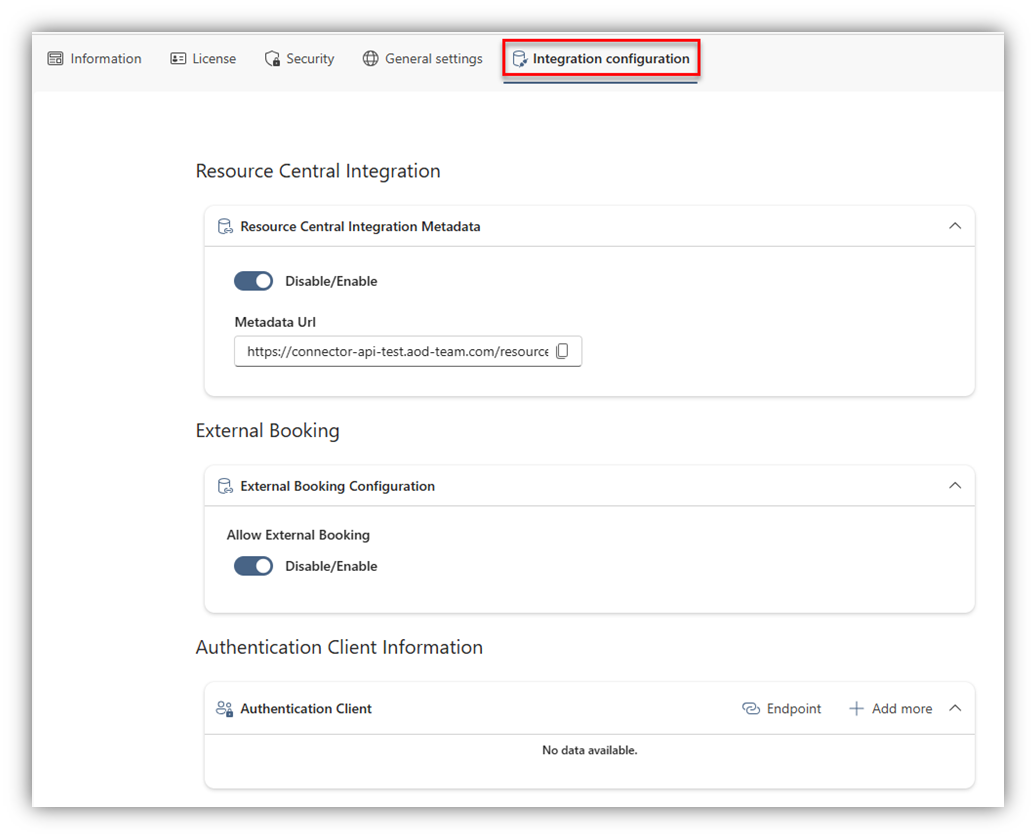Click Add more authentication client

[891, 709]
